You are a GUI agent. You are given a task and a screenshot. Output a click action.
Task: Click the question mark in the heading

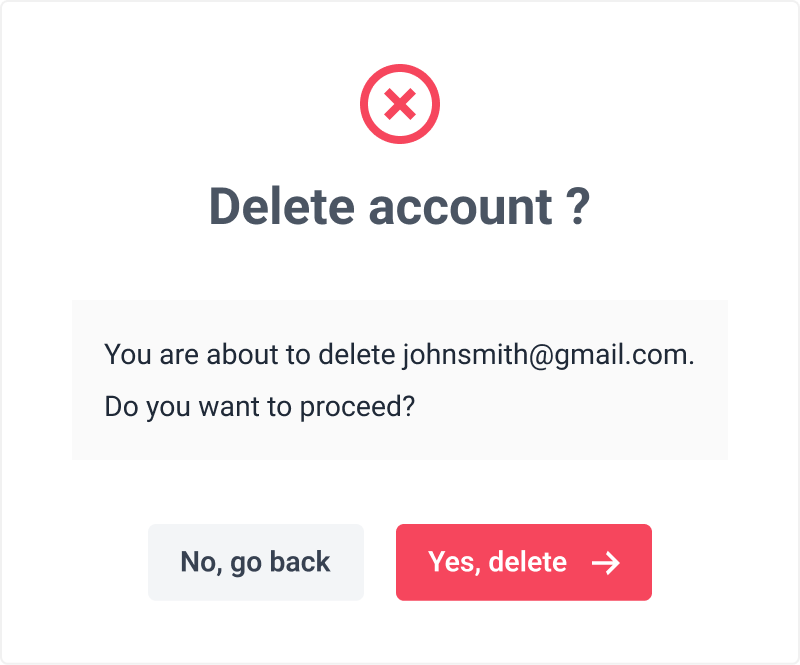pyautogui.click(x=578, y=206)
